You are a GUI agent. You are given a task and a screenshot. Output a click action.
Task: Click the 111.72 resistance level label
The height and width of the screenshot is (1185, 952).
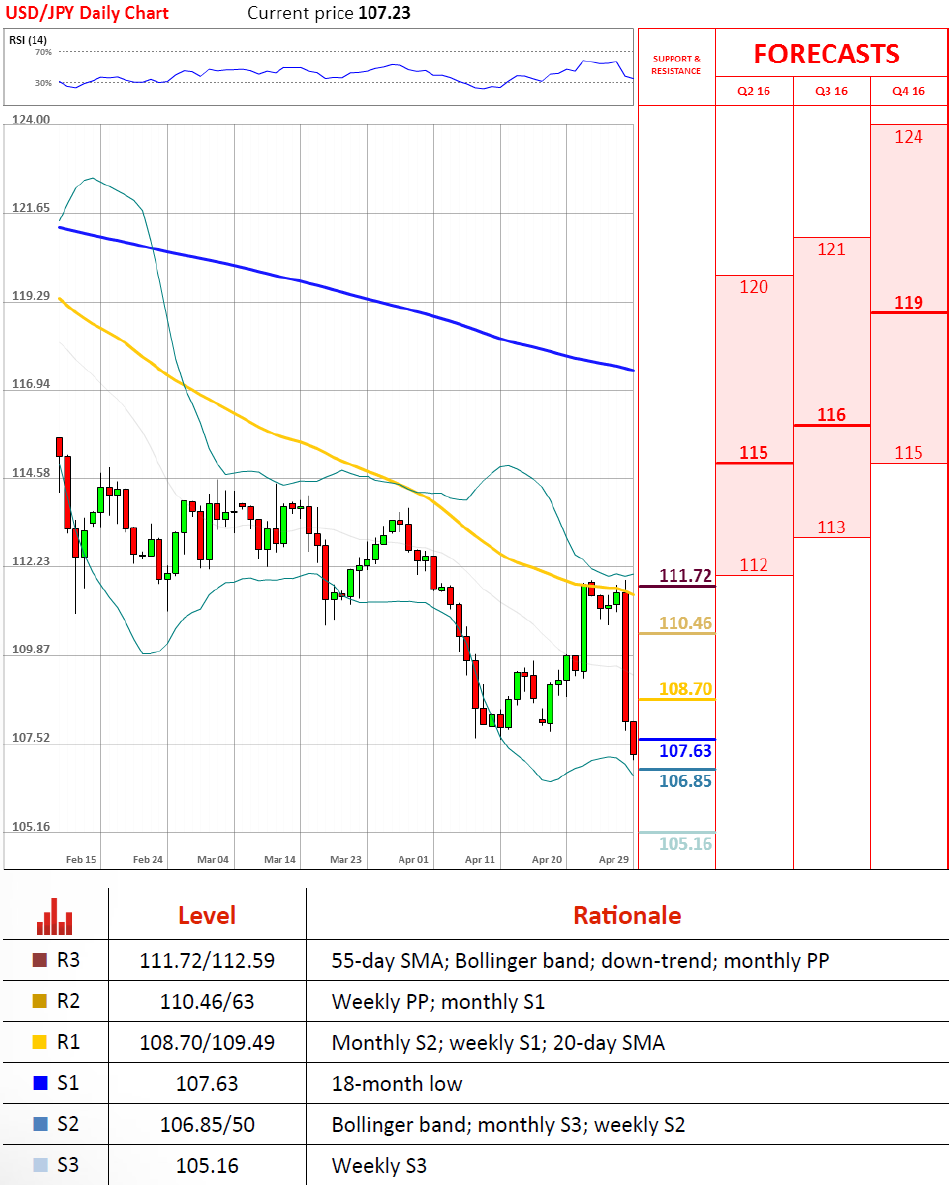point(685,576)
